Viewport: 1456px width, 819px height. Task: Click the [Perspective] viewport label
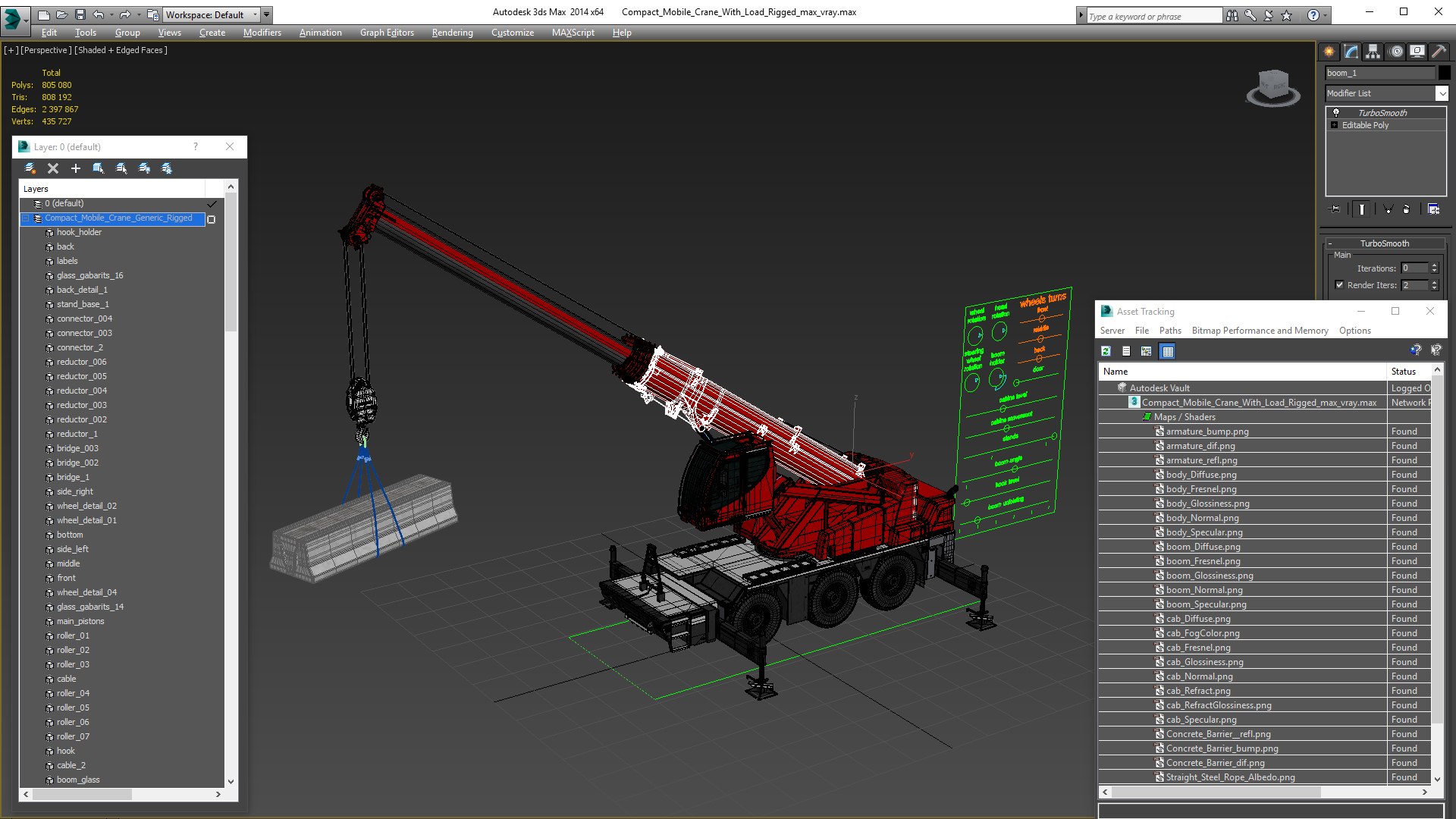point(45,50)
